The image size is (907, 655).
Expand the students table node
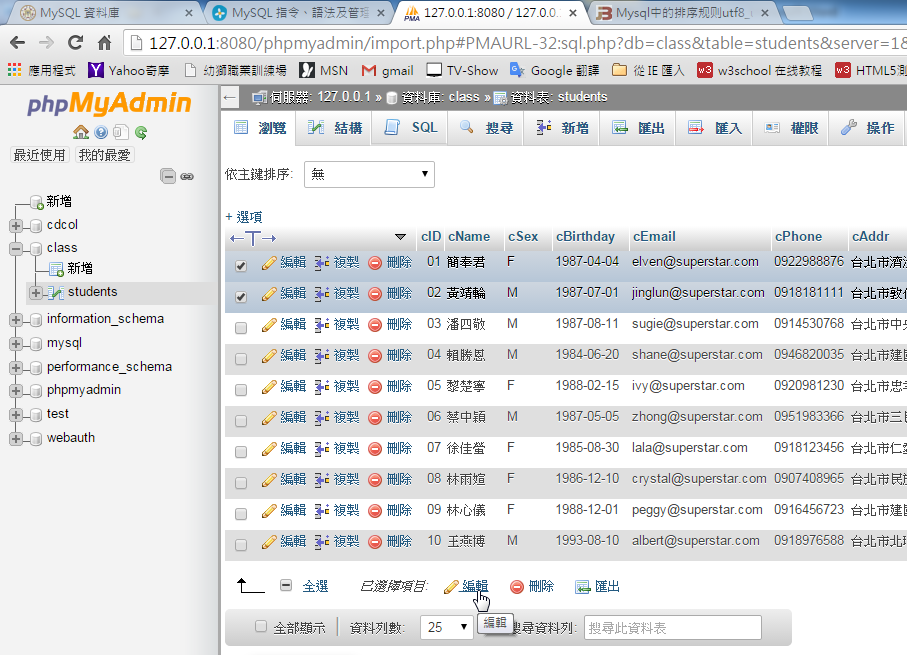tap(36, 293)
